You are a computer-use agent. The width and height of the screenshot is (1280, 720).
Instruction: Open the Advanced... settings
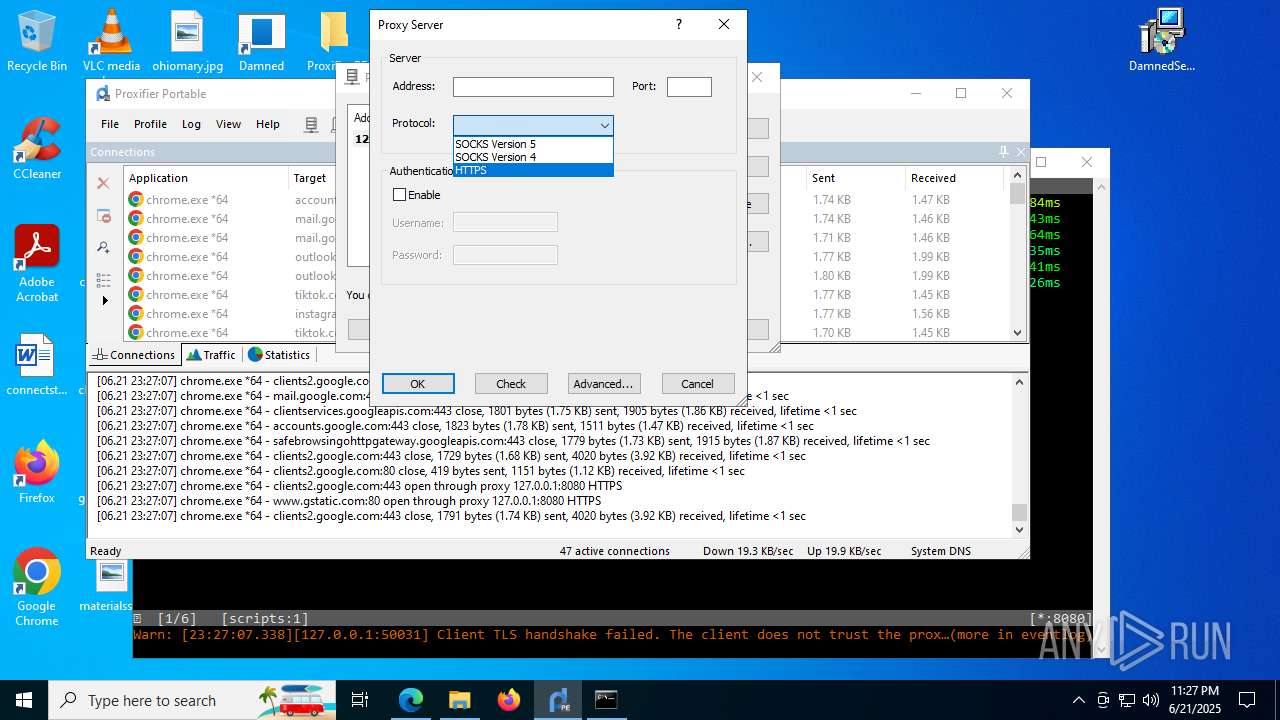[603, 383]
